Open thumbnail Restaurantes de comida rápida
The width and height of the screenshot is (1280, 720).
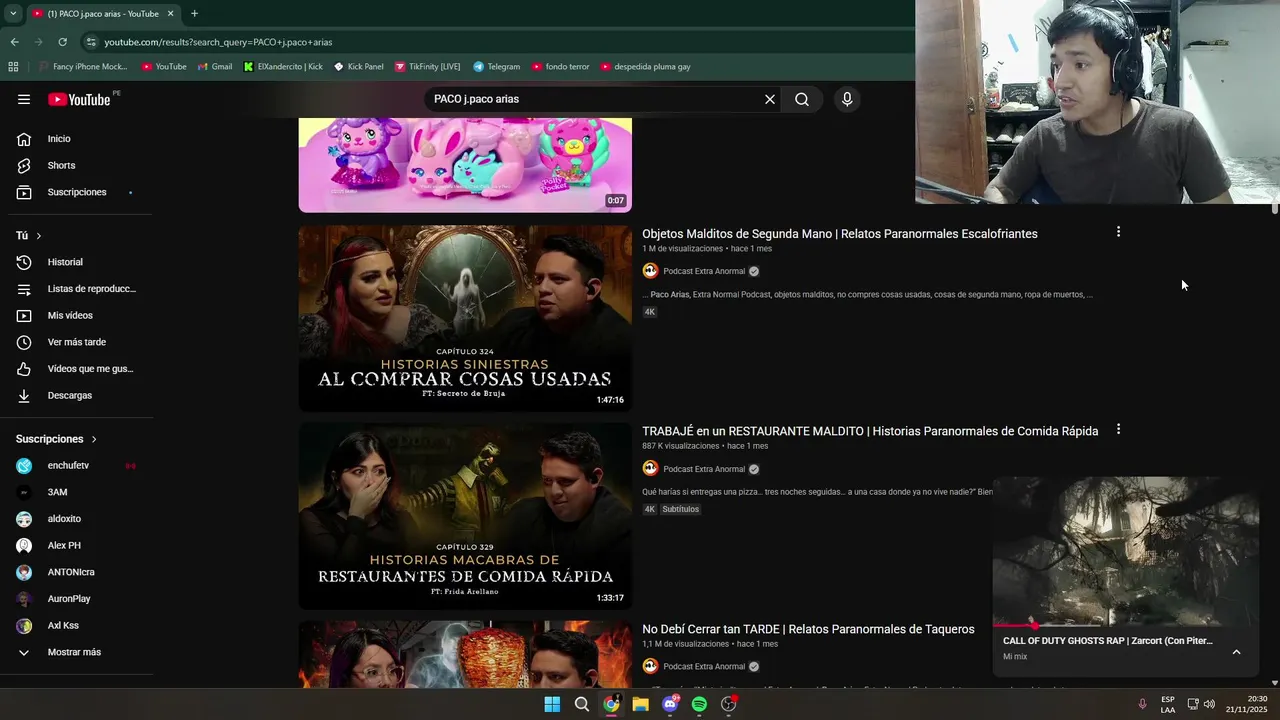465,516
